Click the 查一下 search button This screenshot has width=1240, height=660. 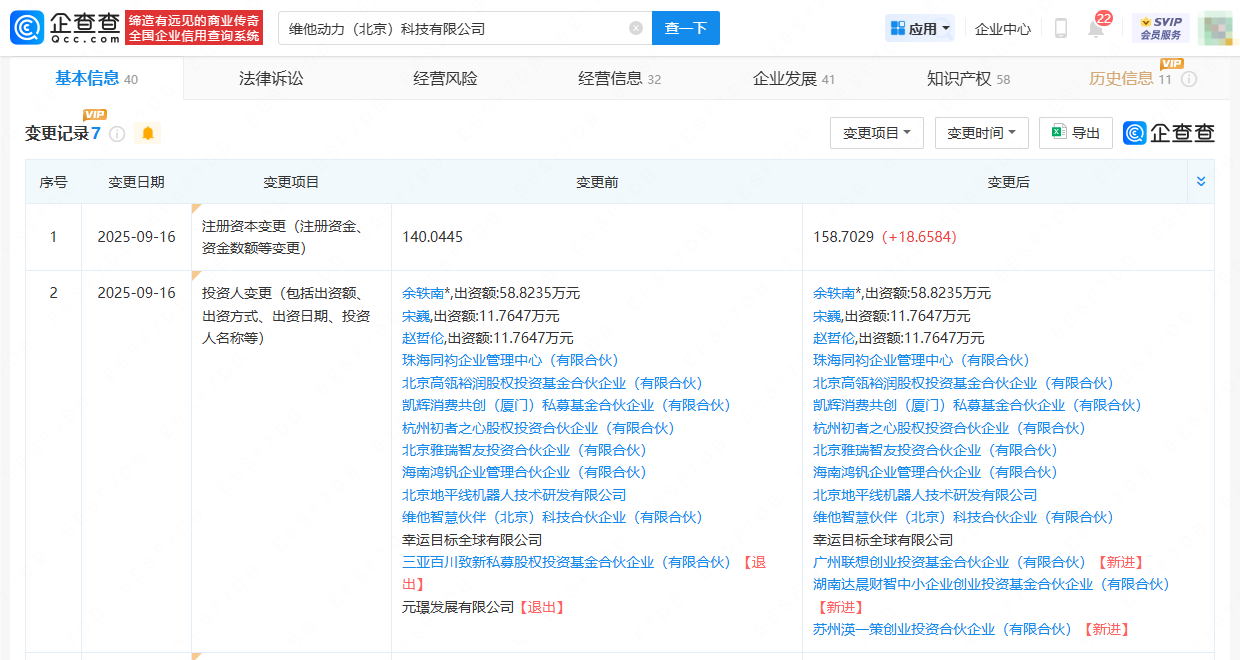pyautogui.click(x=685, y=28)
